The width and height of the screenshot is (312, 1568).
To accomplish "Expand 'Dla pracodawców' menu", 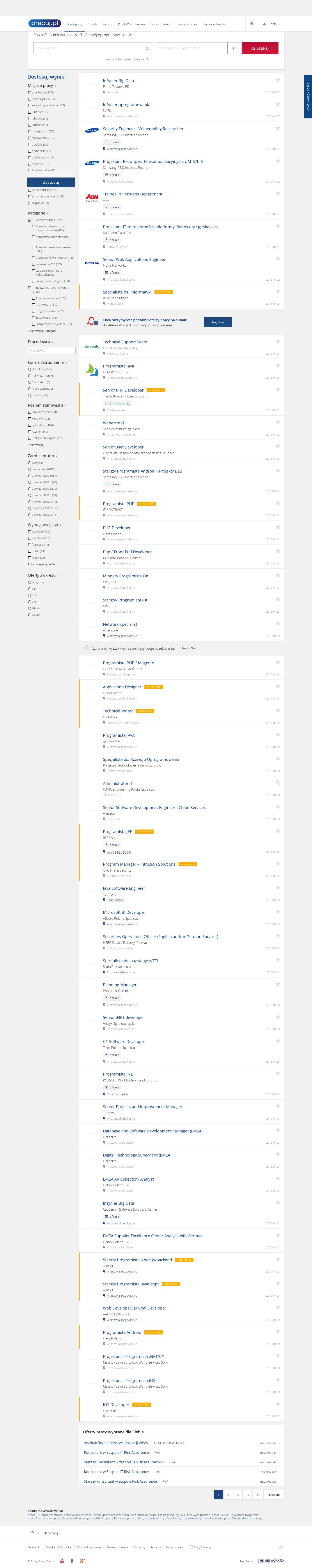I will (214, 24).
